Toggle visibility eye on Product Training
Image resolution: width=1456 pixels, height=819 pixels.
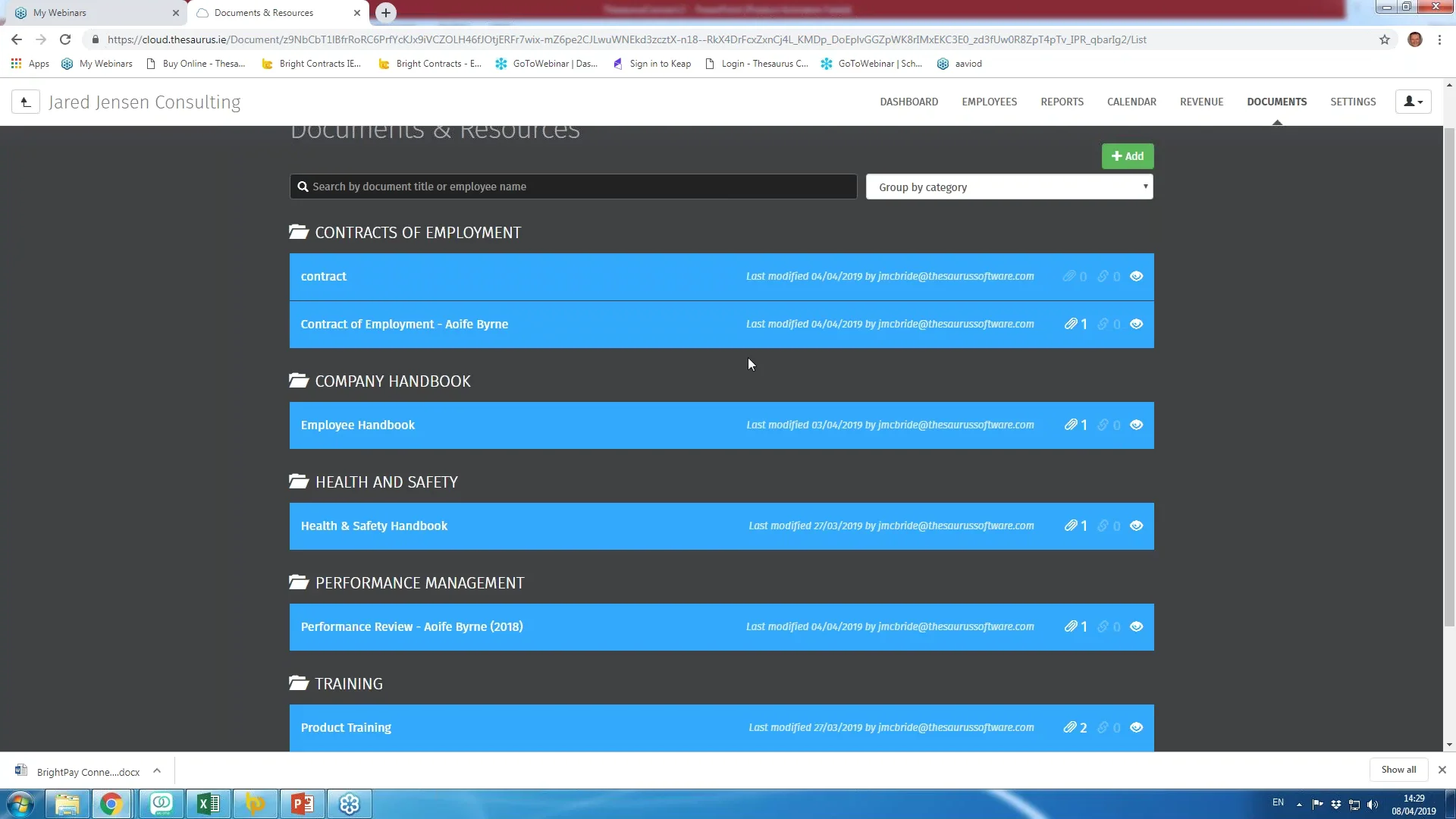point(1136,728)
